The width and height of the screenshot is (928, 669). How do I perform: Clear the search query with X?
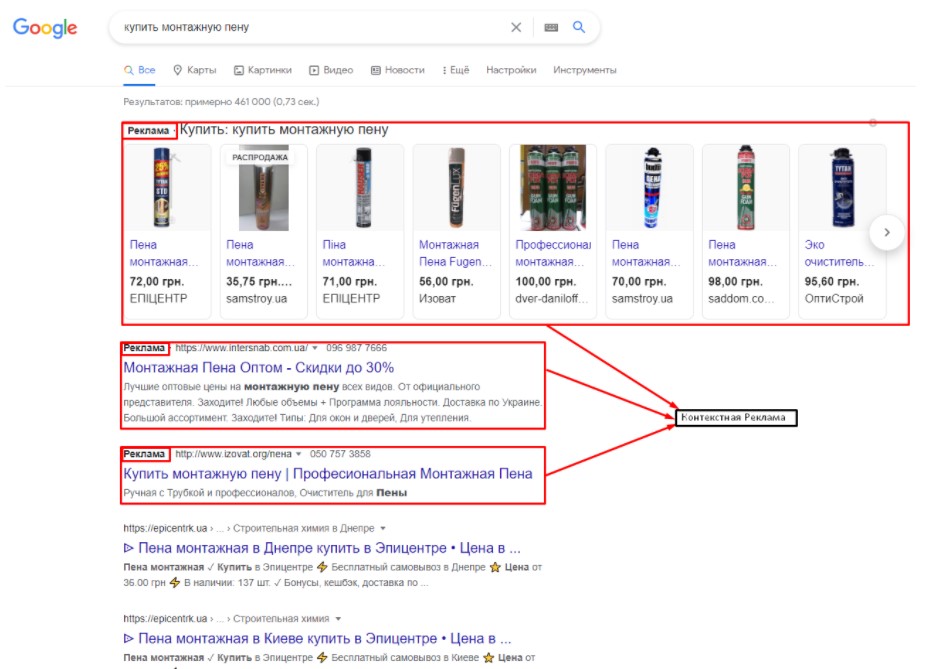click(x=516, y=27)
